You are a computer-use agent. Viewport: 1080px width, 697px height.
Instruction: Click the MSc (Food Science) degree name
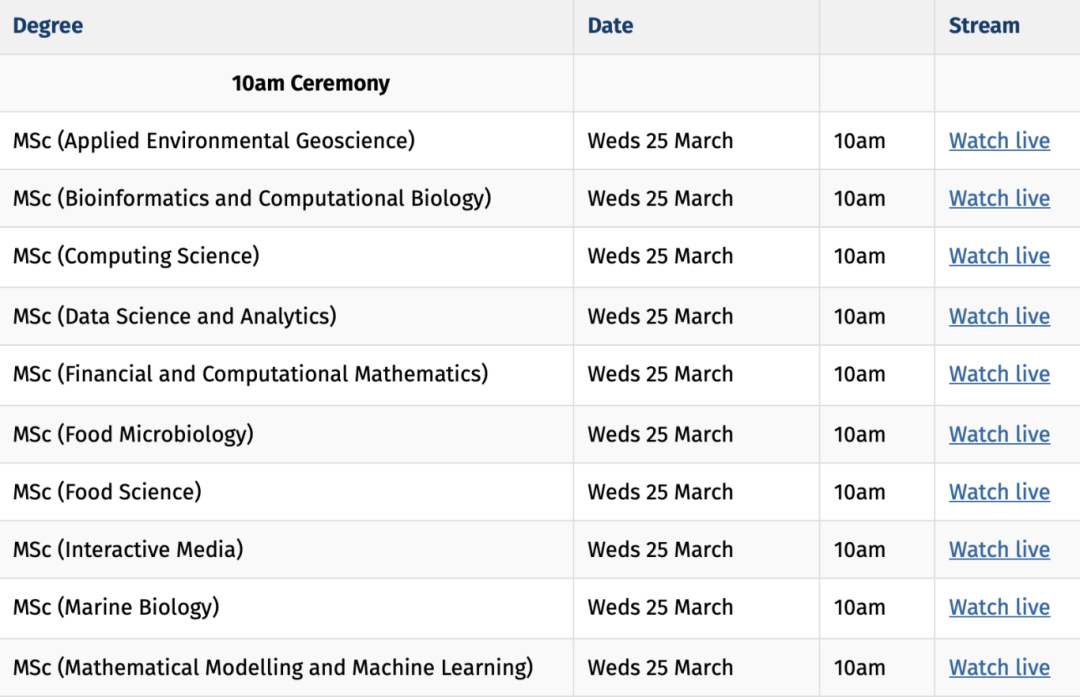(107, 493)
